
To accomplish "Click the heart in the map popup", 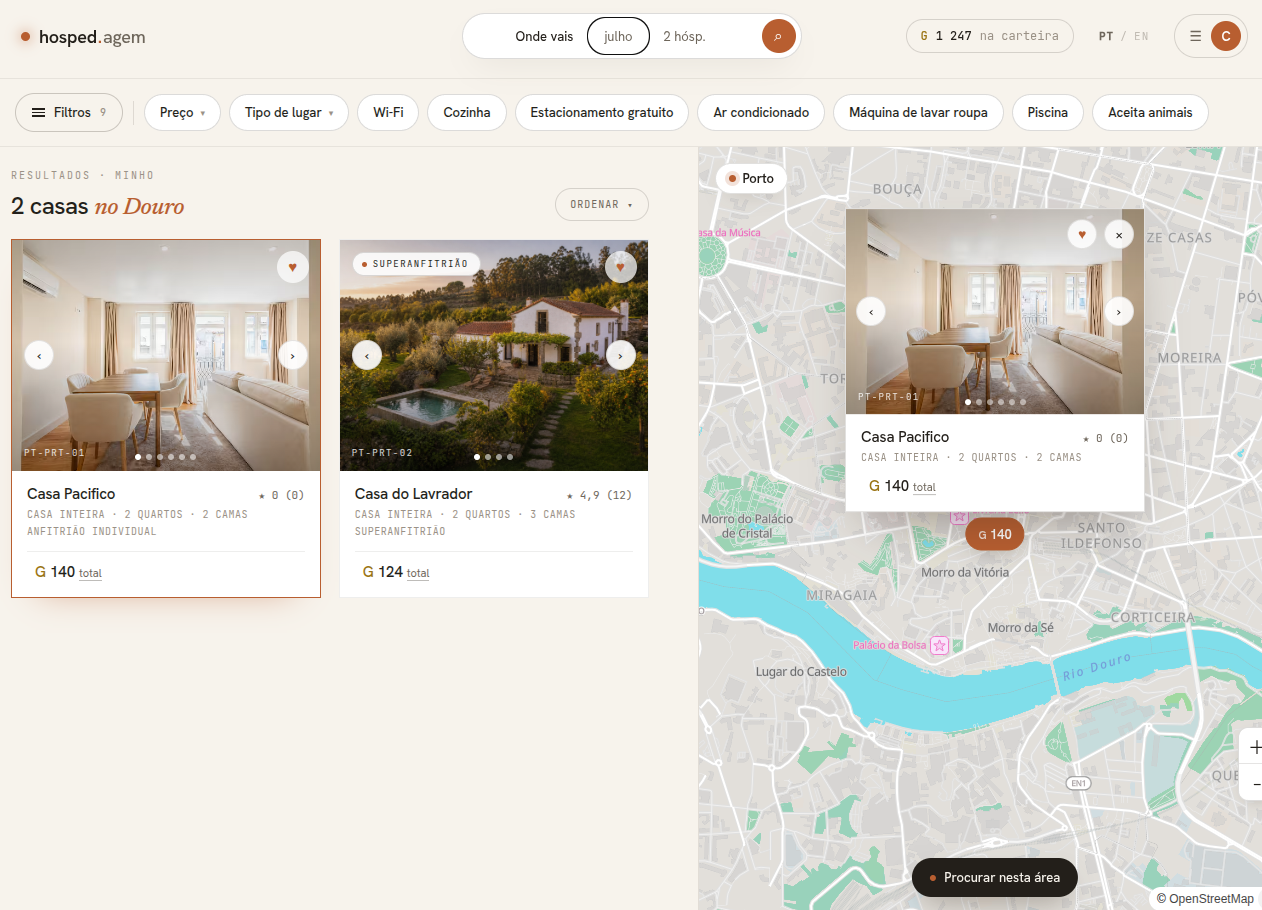I will [x=1081, y=235].
